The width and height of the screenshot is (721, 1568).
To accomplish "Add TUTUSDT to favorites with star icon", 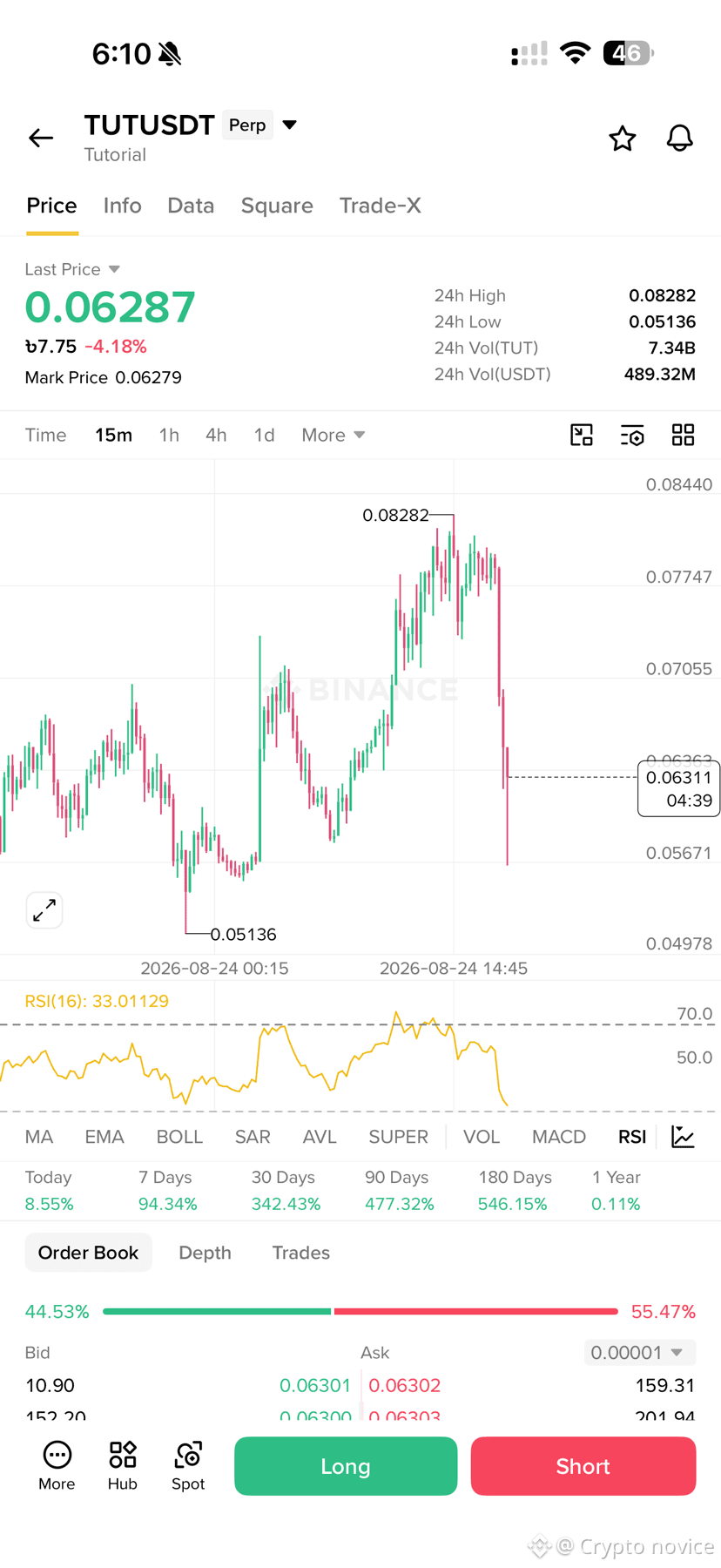I will (622, 138).
